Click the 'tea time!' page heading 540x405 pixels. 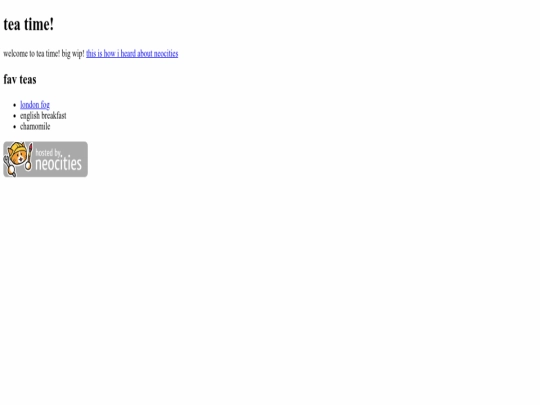coord(29,24)
